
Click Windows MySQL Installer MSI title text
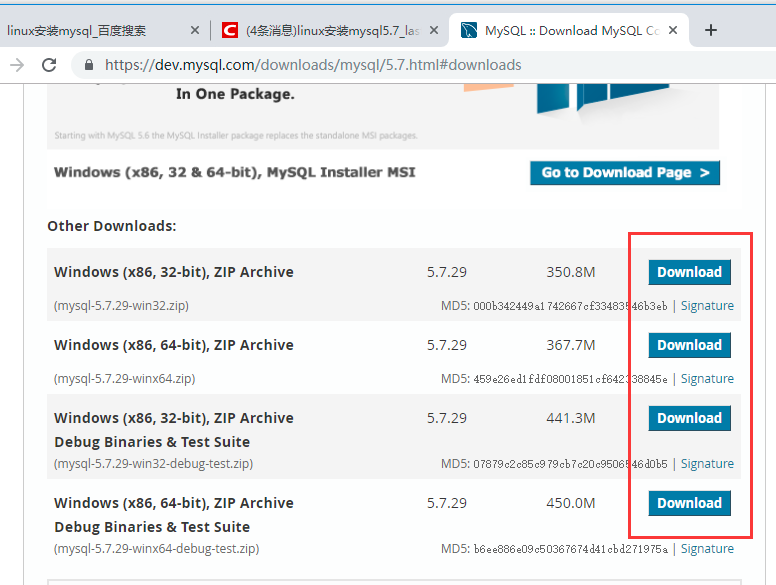tap(235, 172)
